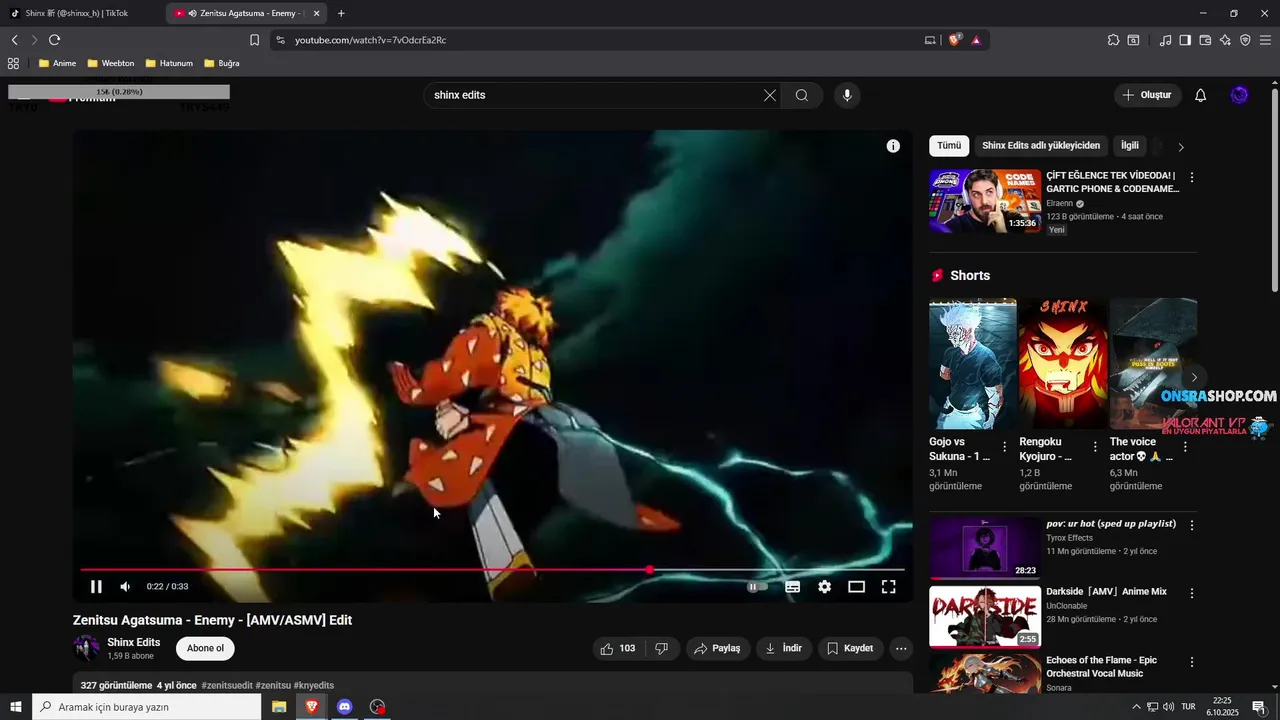The height and width of the screenshot is (720, 1280).
Task: Open Discord from the Windows taskbar
Action: pyautogui.click(x=344, y=707)
